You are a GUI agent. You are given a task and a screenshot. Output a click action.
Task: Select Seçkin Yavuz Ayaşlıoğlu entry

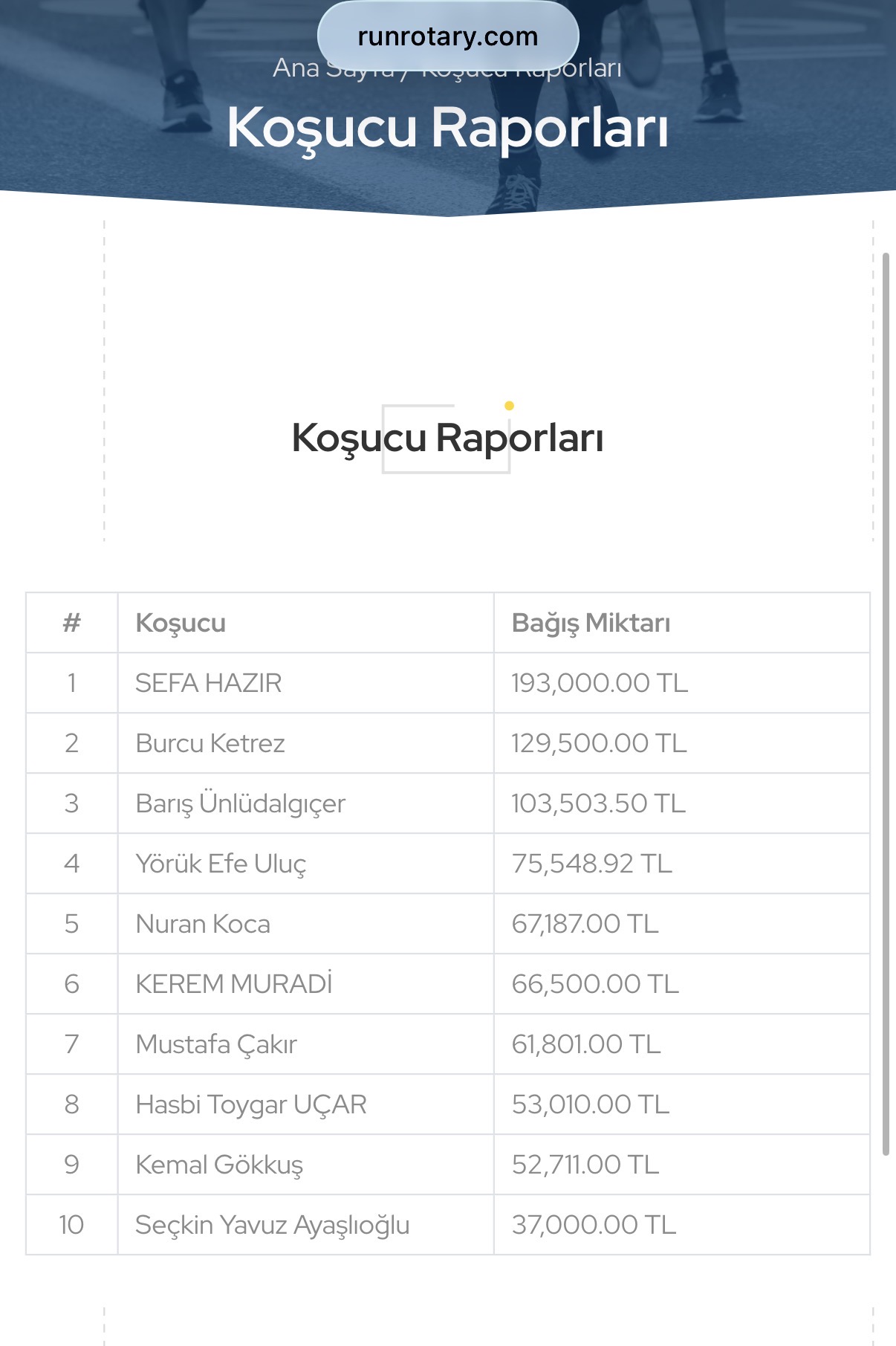273,1225
